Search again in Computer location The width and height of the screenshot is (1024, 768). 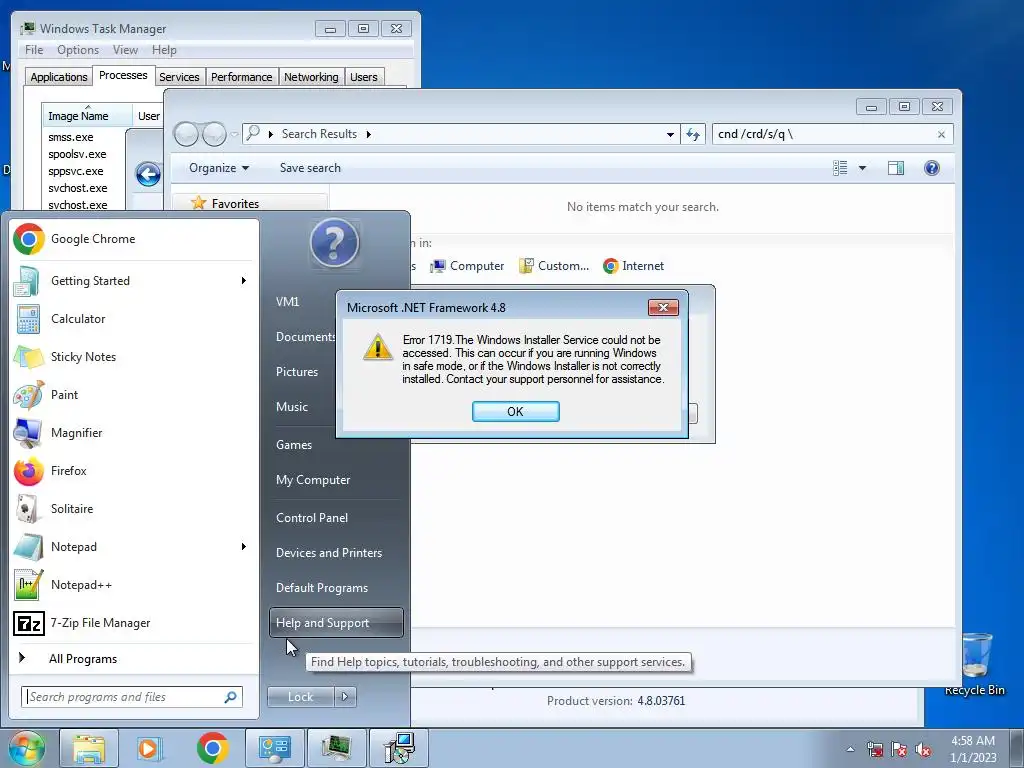[468, 266]
